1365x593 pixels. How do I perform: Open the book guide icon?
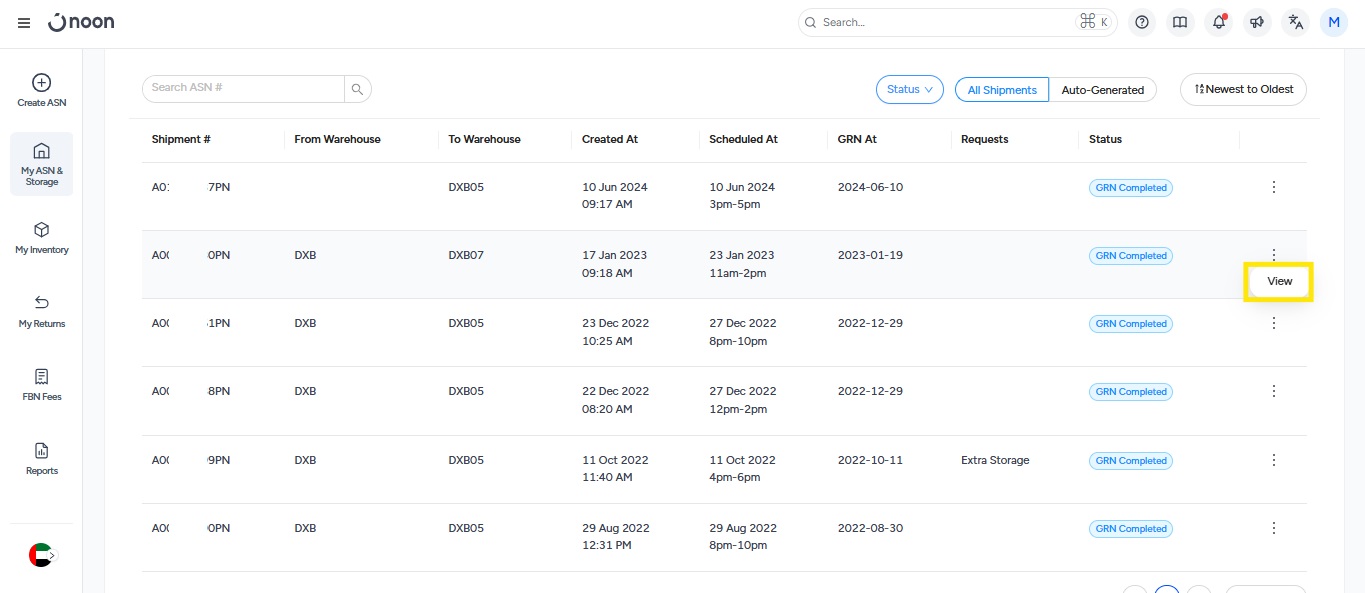[x=1180, y=22]
